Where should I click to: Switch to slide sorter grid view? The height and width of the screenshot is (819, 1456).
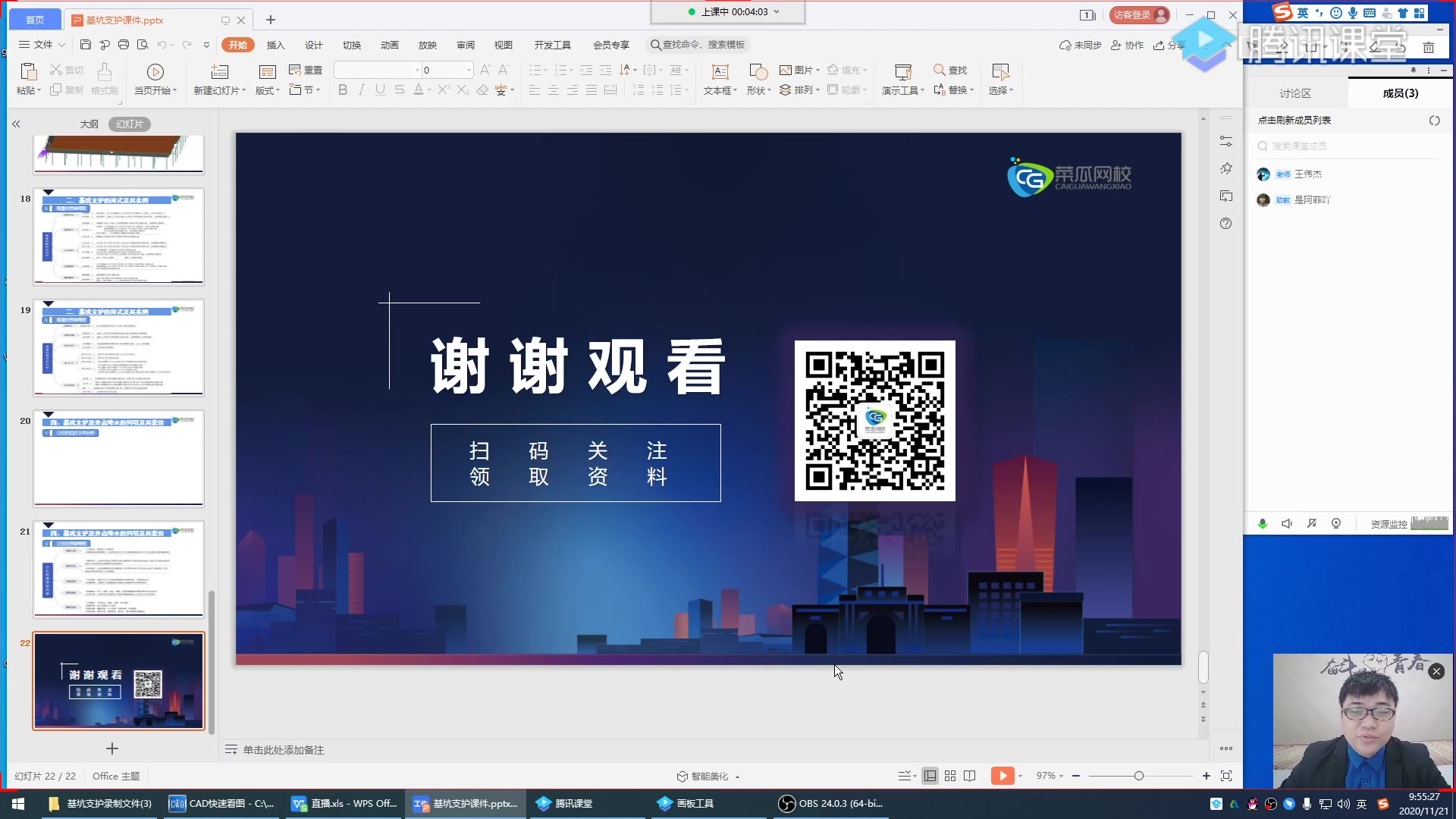[x=950, y=776]
